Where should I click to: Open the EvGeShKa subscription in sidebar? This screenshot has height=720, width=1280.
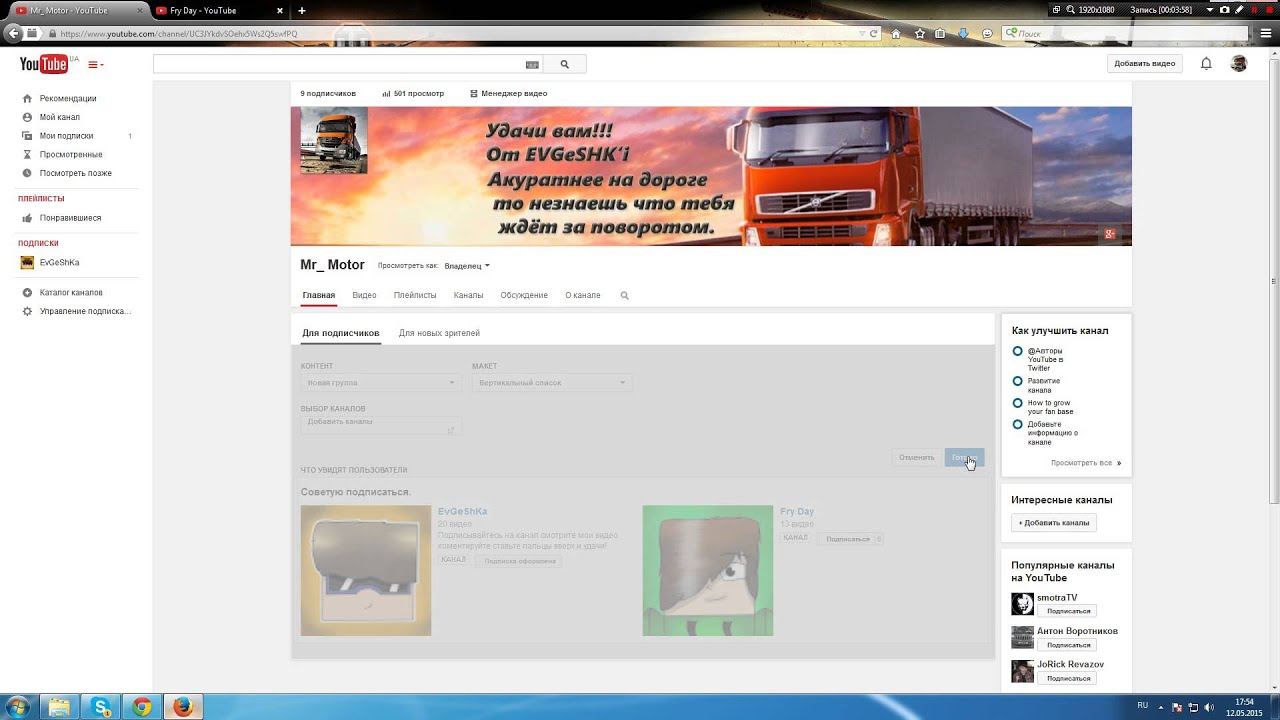(59, 262)
